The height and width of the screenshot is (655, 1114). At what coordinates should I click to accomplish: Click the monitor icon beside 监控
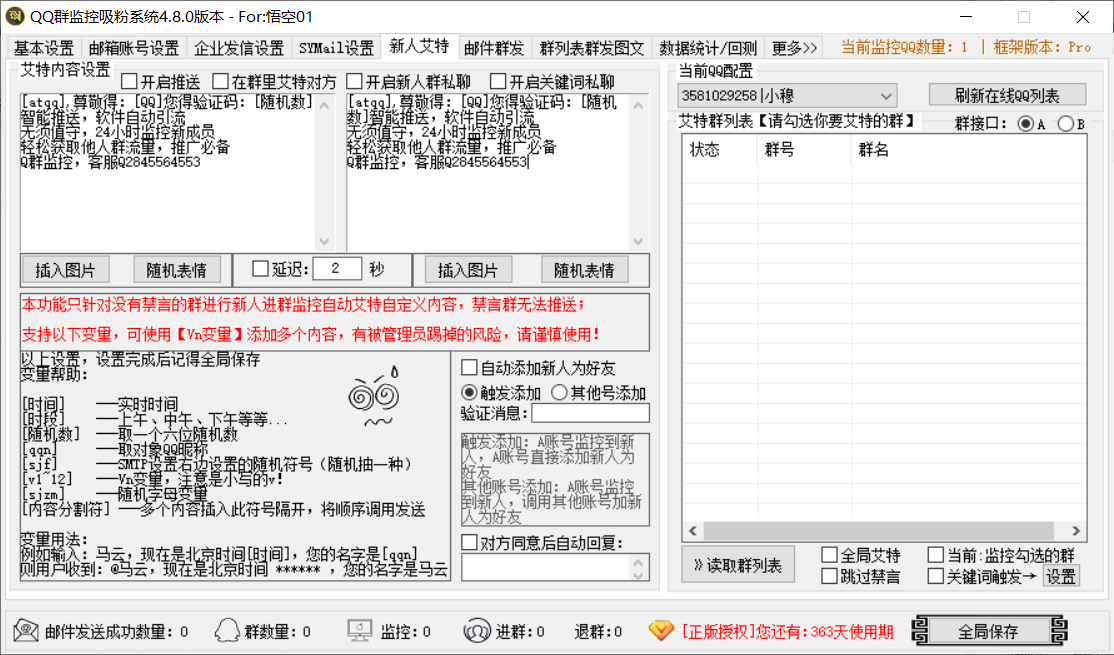click(359, 630)
